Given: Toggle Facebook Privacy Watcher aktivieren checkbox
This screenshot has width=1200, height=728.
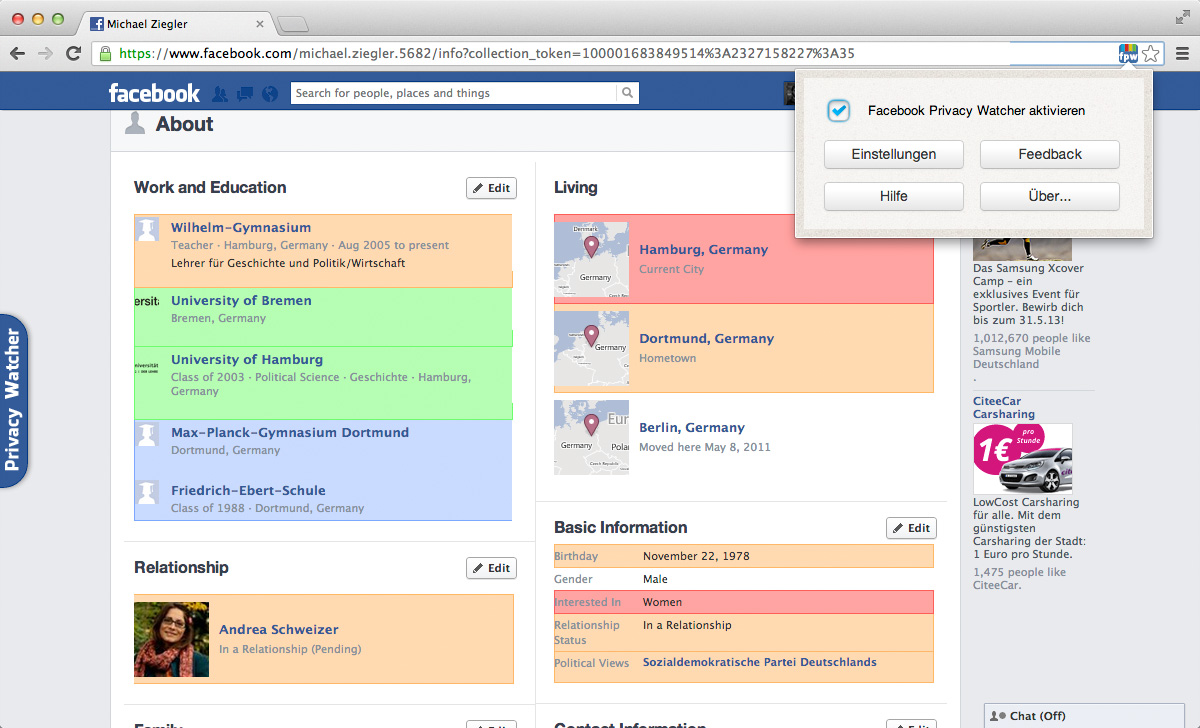Looking at the screenshot, I should pyautogui.click(x=839, y=111).
